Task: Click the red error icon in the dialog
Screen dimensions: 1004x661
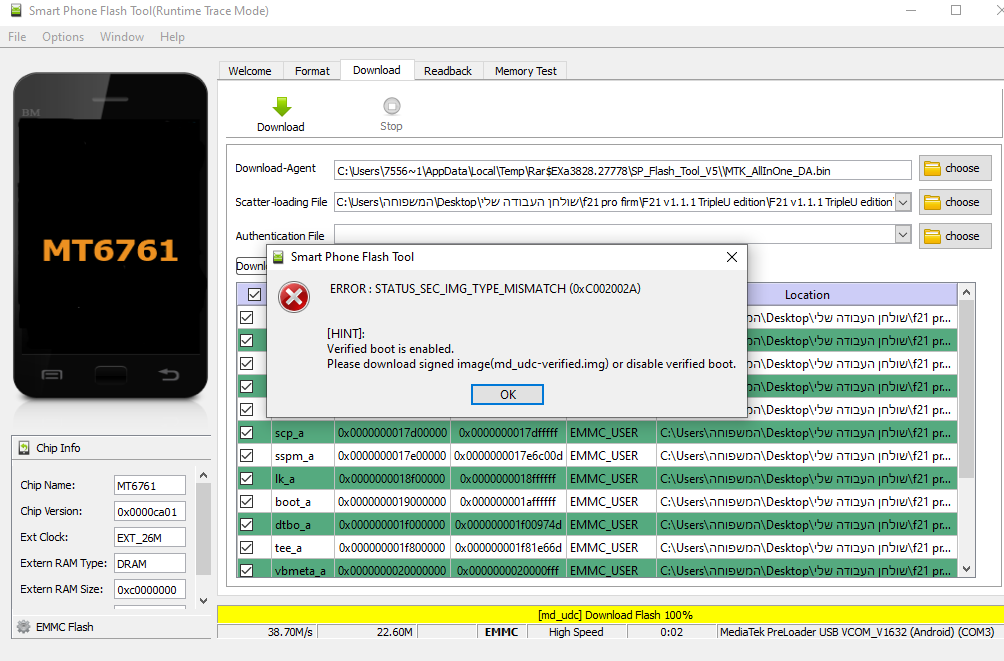Action: [294, 297]
